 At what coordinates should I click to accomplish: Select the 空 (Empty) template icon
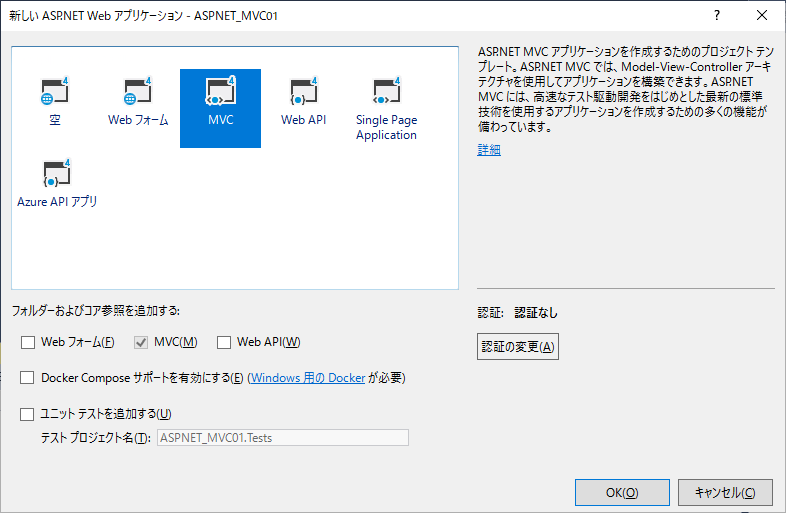coord(55,102)
